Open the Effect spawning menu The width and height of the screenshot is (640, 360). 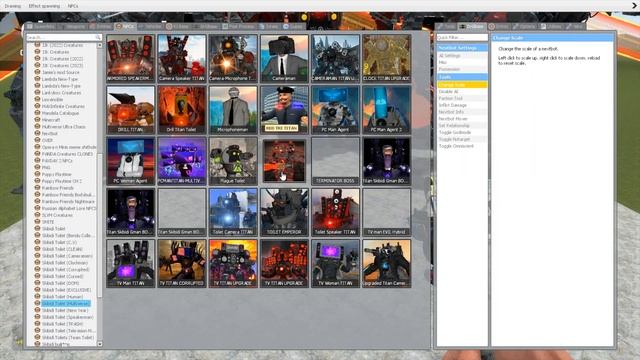44,6
